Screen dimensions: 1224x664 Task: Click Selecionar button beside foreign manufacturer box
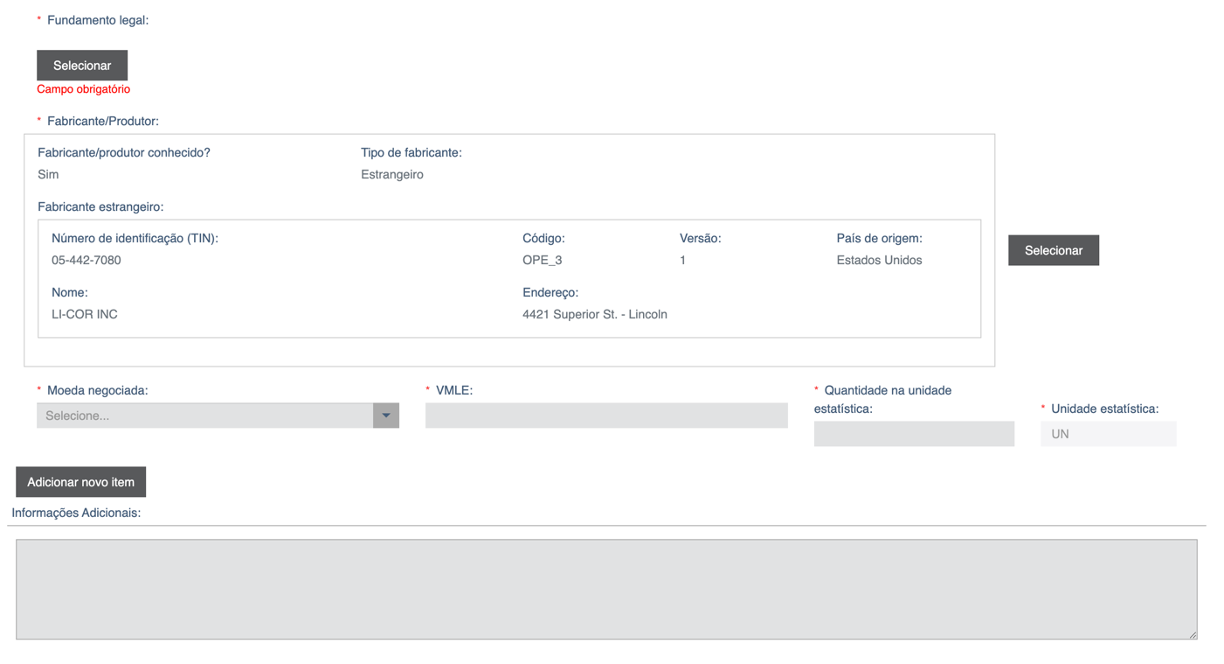point(1053,251)
